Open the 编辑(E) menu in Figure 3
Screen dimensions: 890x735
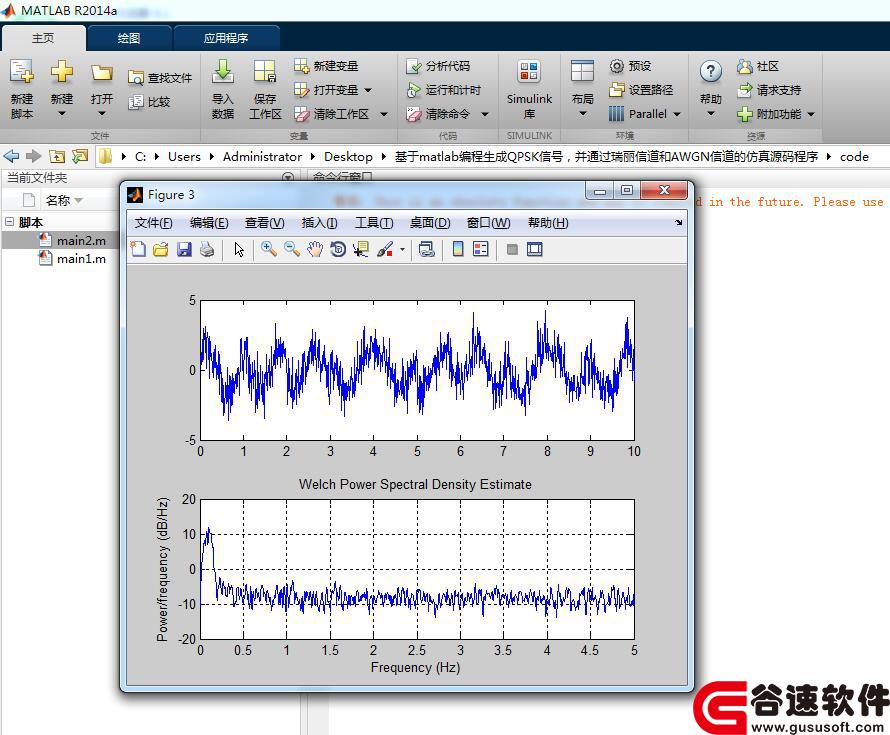click(209, 222)
